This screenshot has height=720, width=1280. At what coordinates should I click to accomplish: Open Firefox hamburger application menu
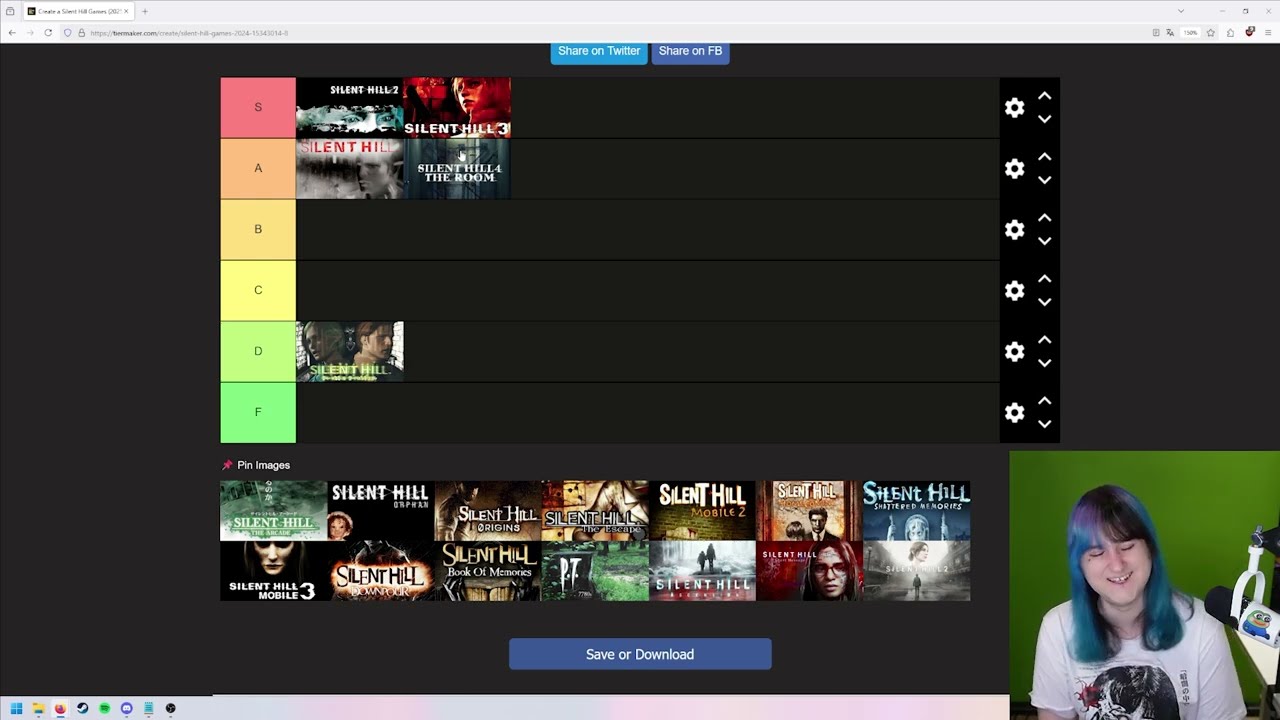1268,33
